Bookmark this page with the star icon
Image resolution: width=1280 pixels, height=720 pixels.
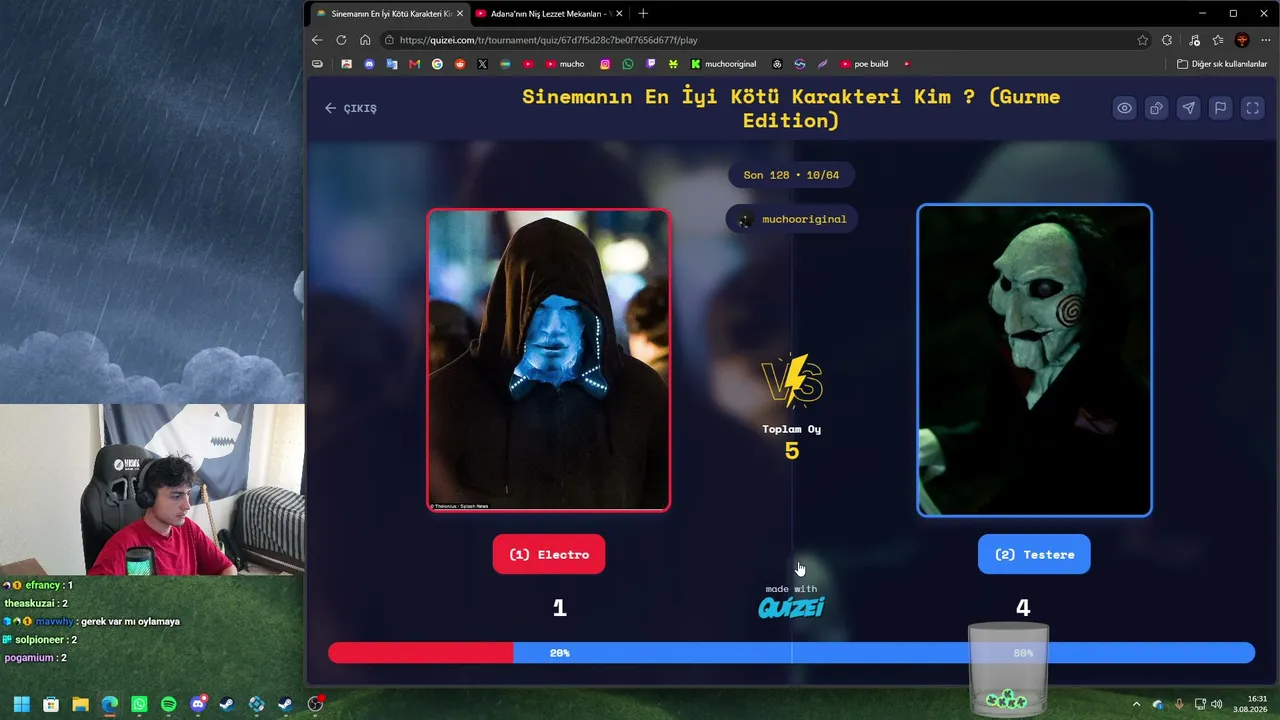[x=1143, y=40]
